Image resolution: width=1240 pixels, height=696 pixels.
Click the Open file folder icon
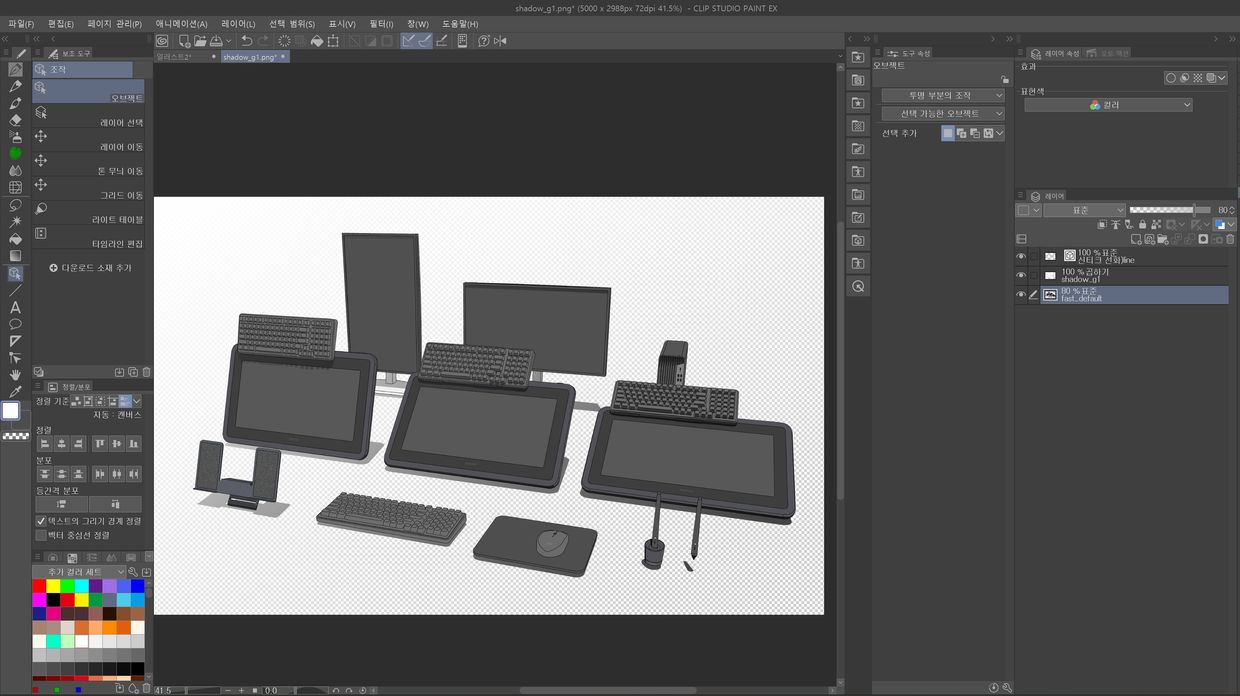[x=200, y=41]
